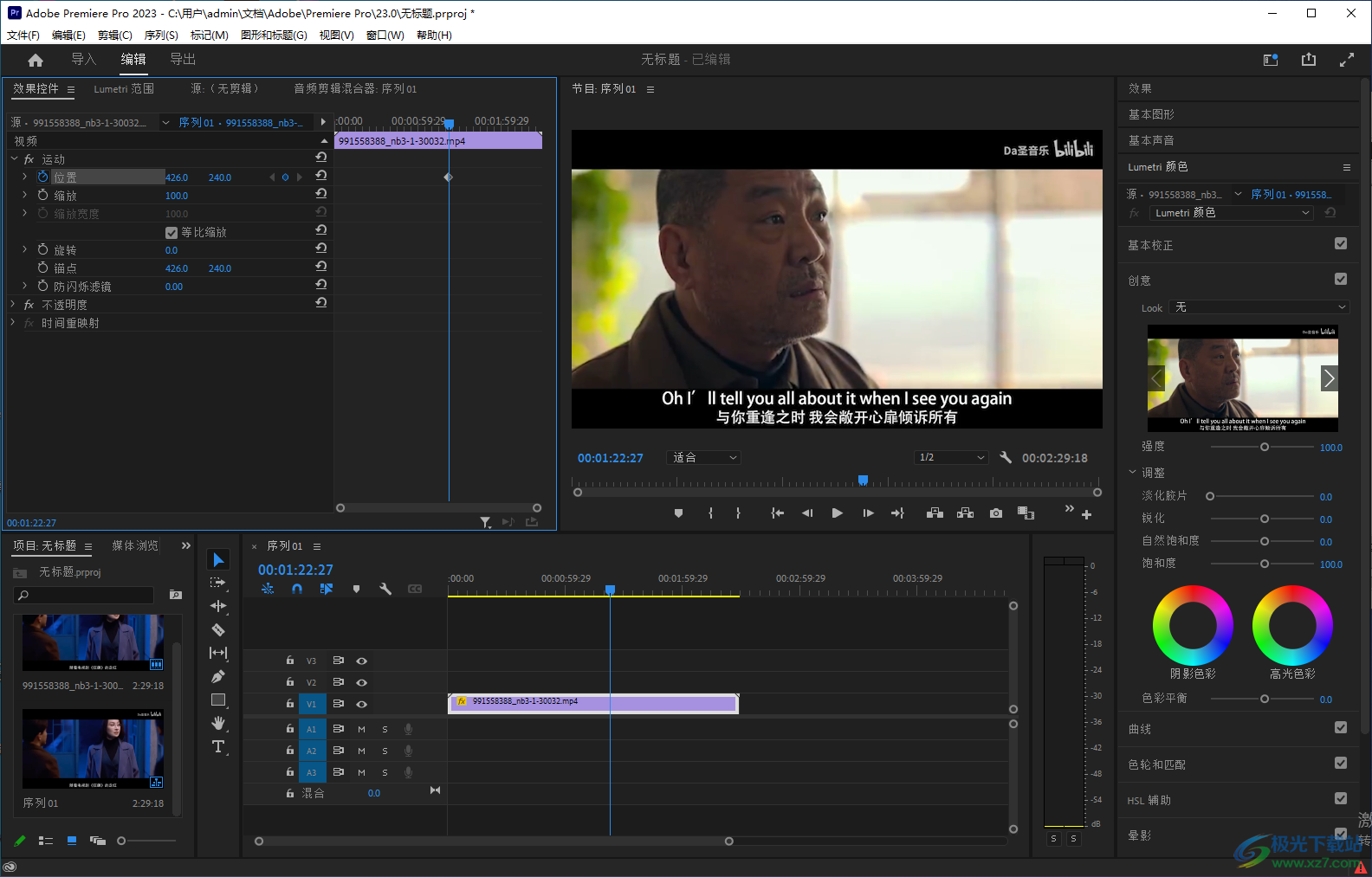Toggle V1 track output eye
Image resolution: width=1372 pixels, height=877 pixels.
click(362, 704)
